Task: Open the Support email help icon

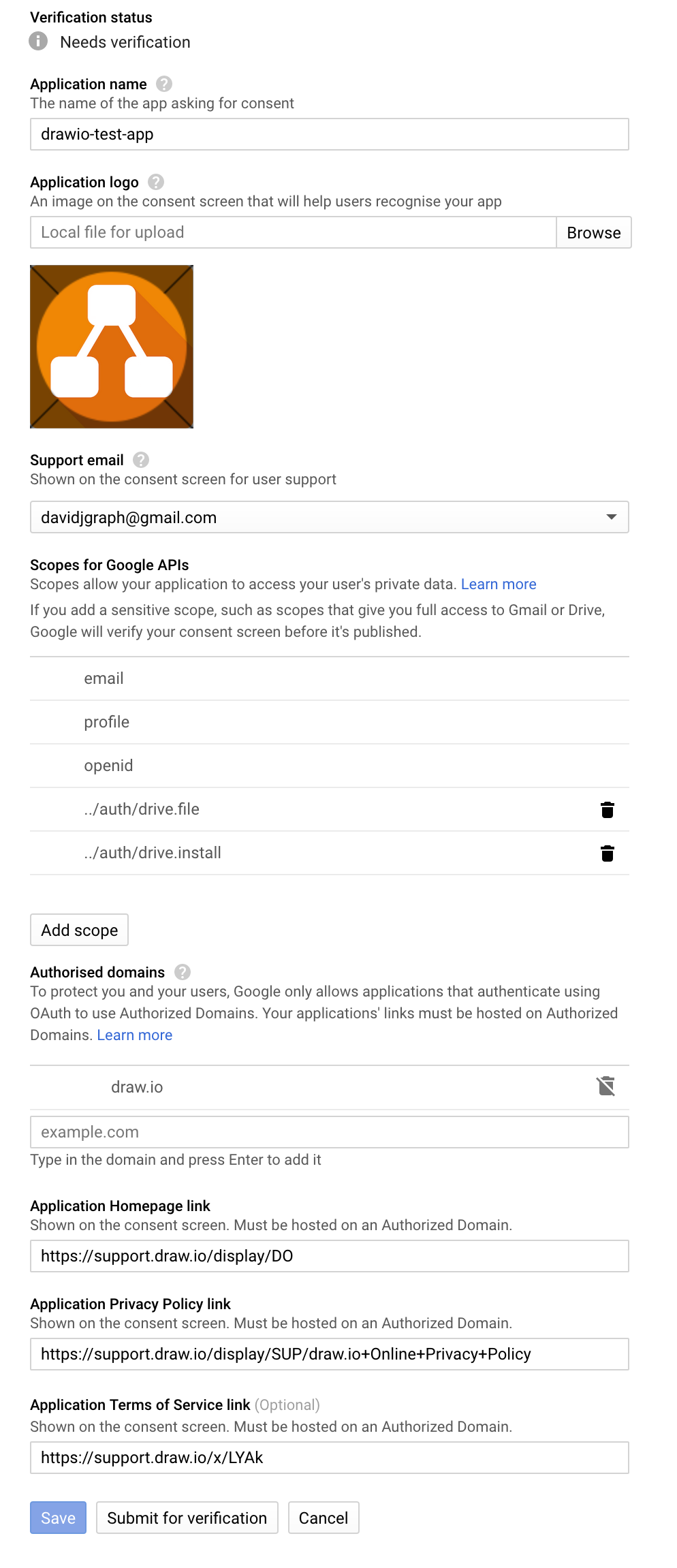Action: [x=140, y=460]
